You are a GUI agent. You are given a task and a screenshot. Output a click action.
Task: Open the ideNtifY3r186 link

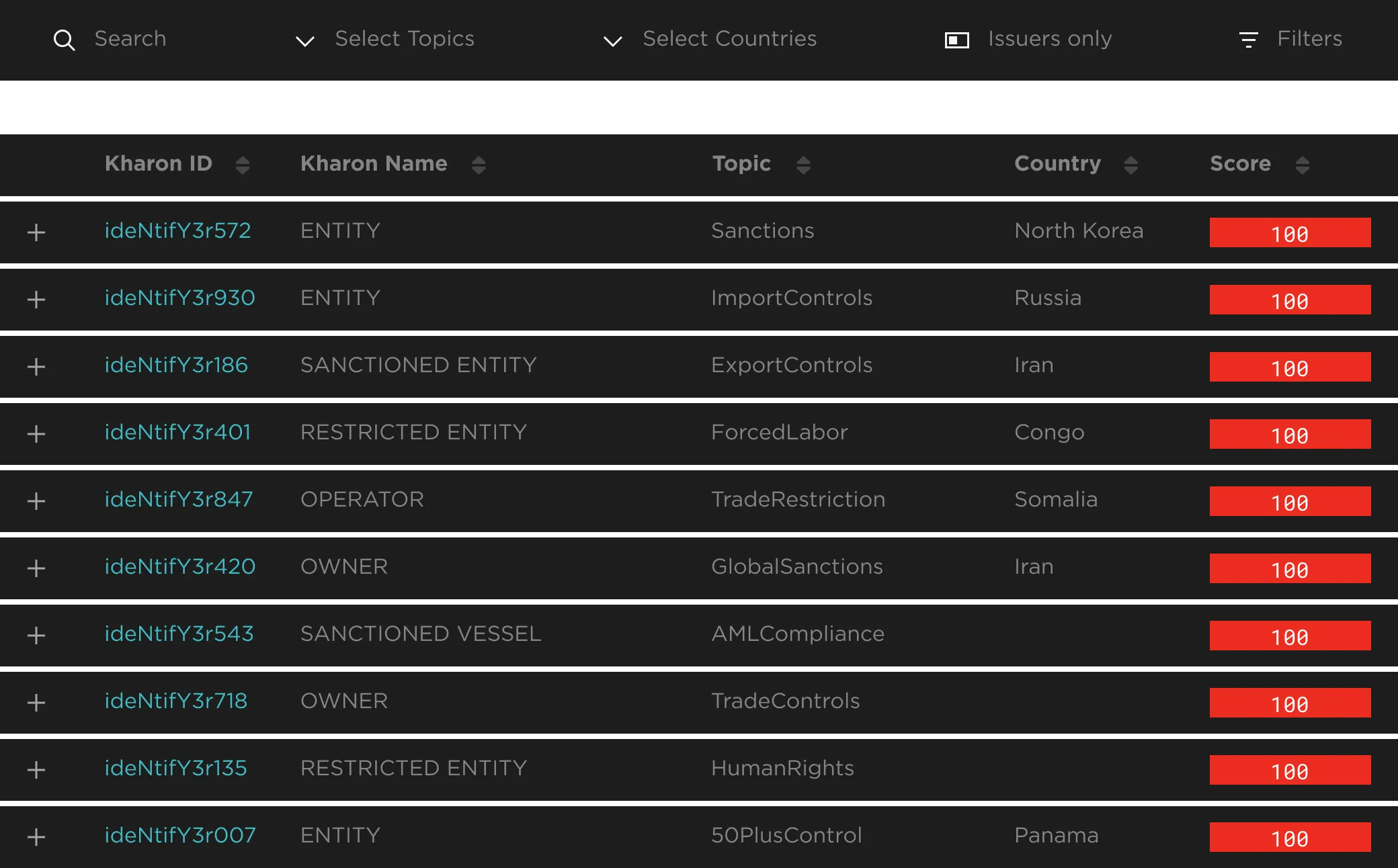[x=176, y=365]
